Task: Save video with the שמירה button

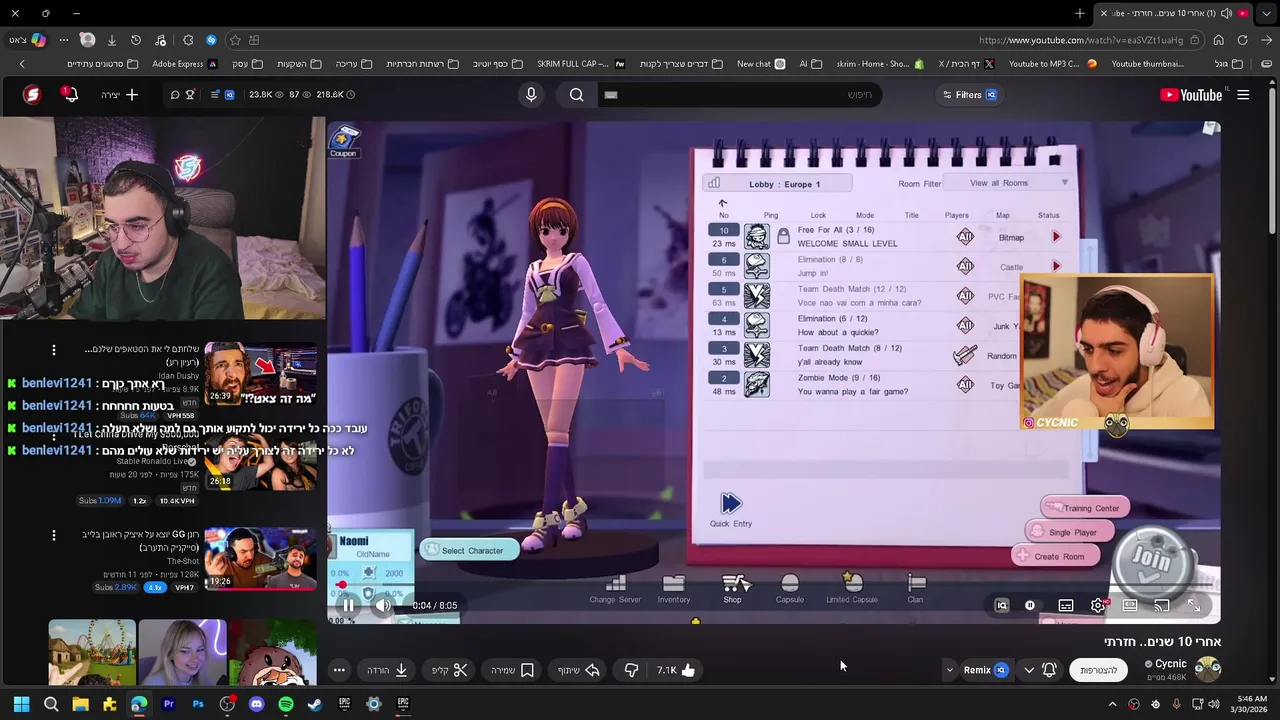Action: tap(513, 670)
